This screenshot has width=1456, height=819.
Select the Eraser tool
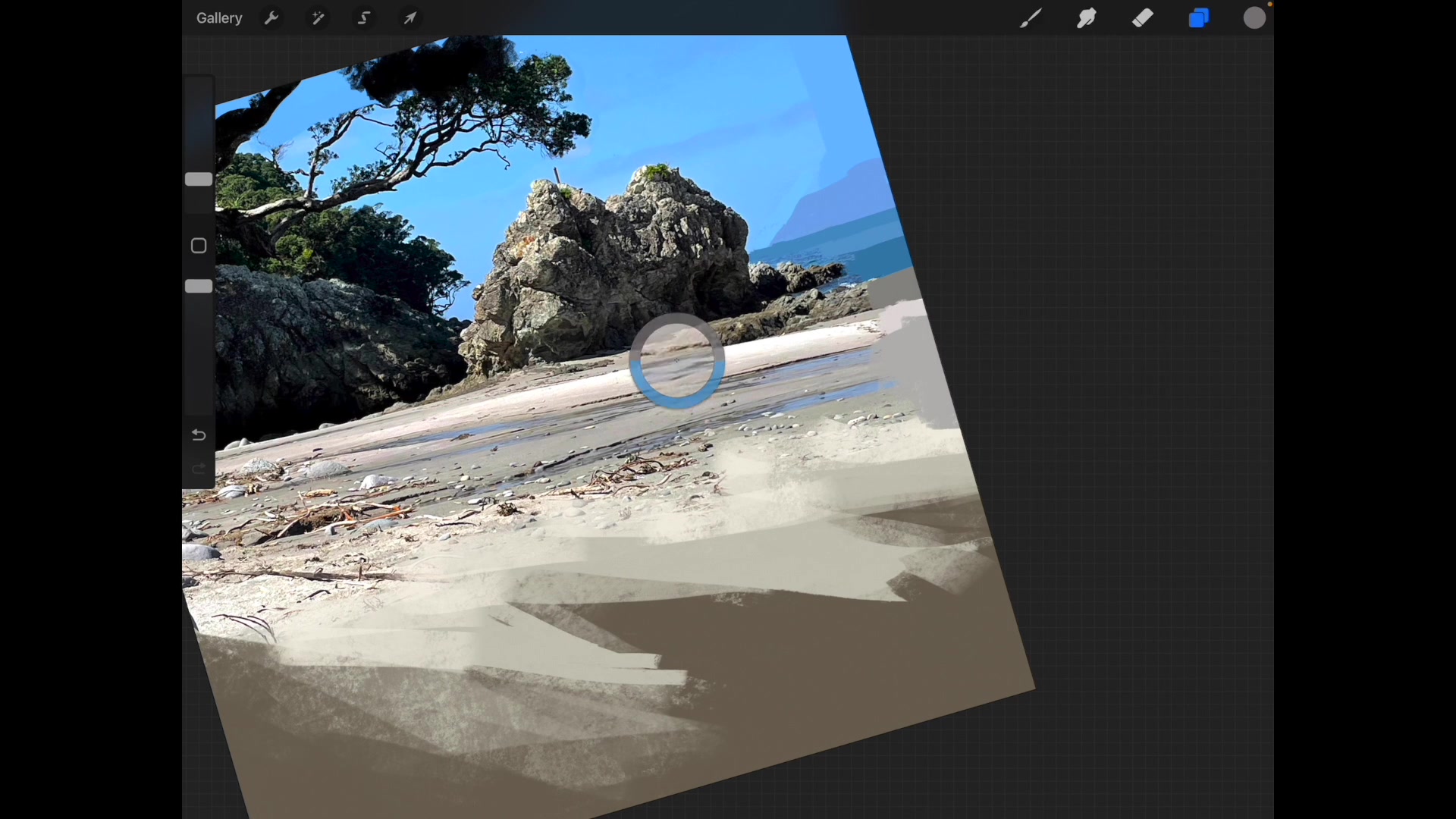coord(1143,18)
